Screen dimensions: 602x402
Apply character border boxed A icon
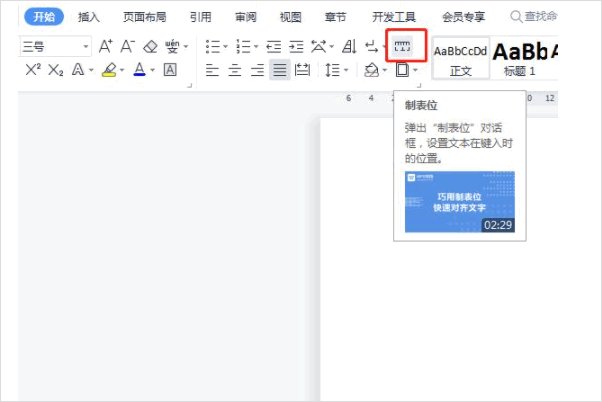point(170,70)
